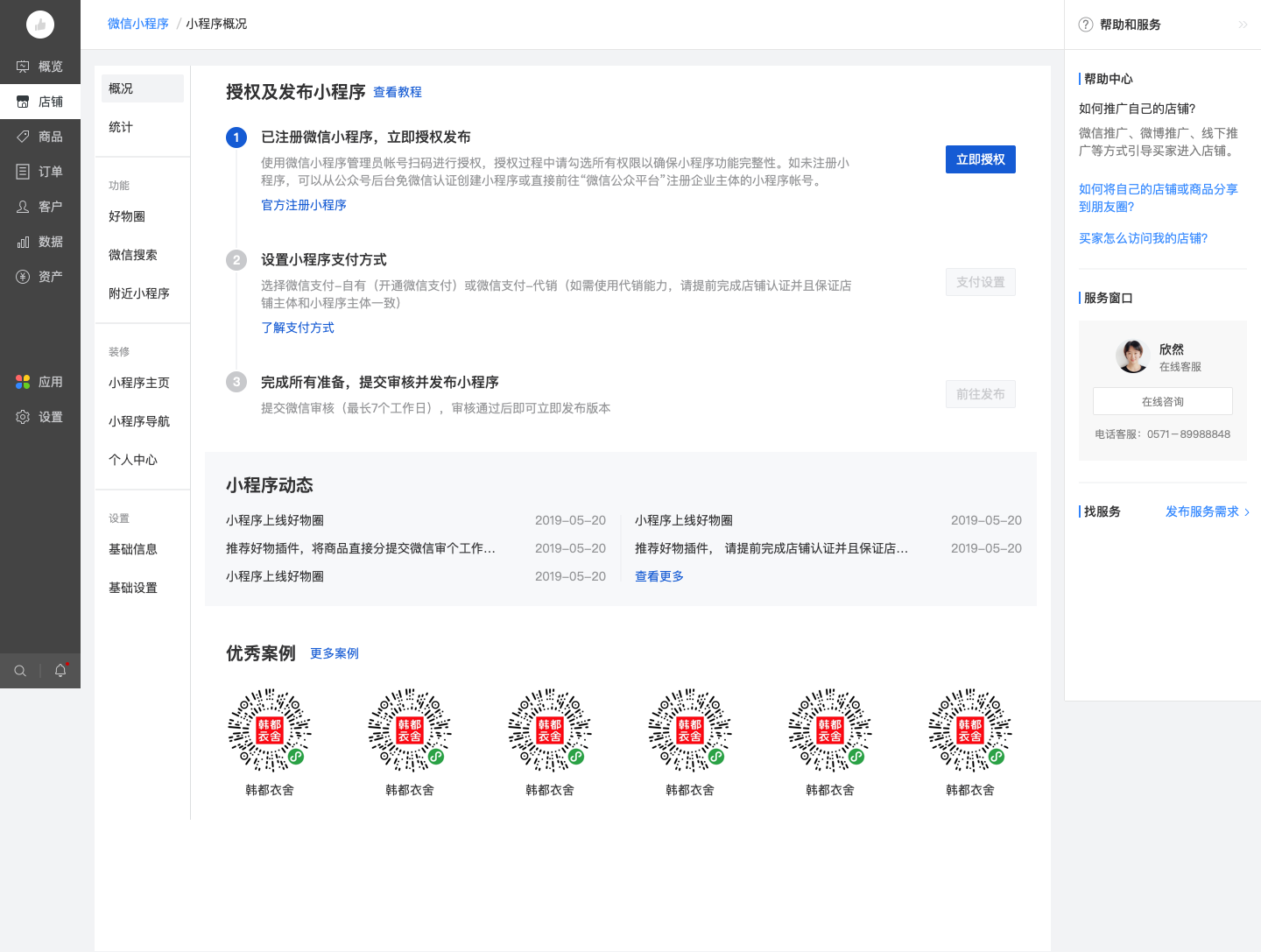Image resolution: width=1261 pixels, height=952 pixels.
Task: Open 如何将自己的店铺或商品分享到朋友圈 help link
Action: (x=1159, y=198)
